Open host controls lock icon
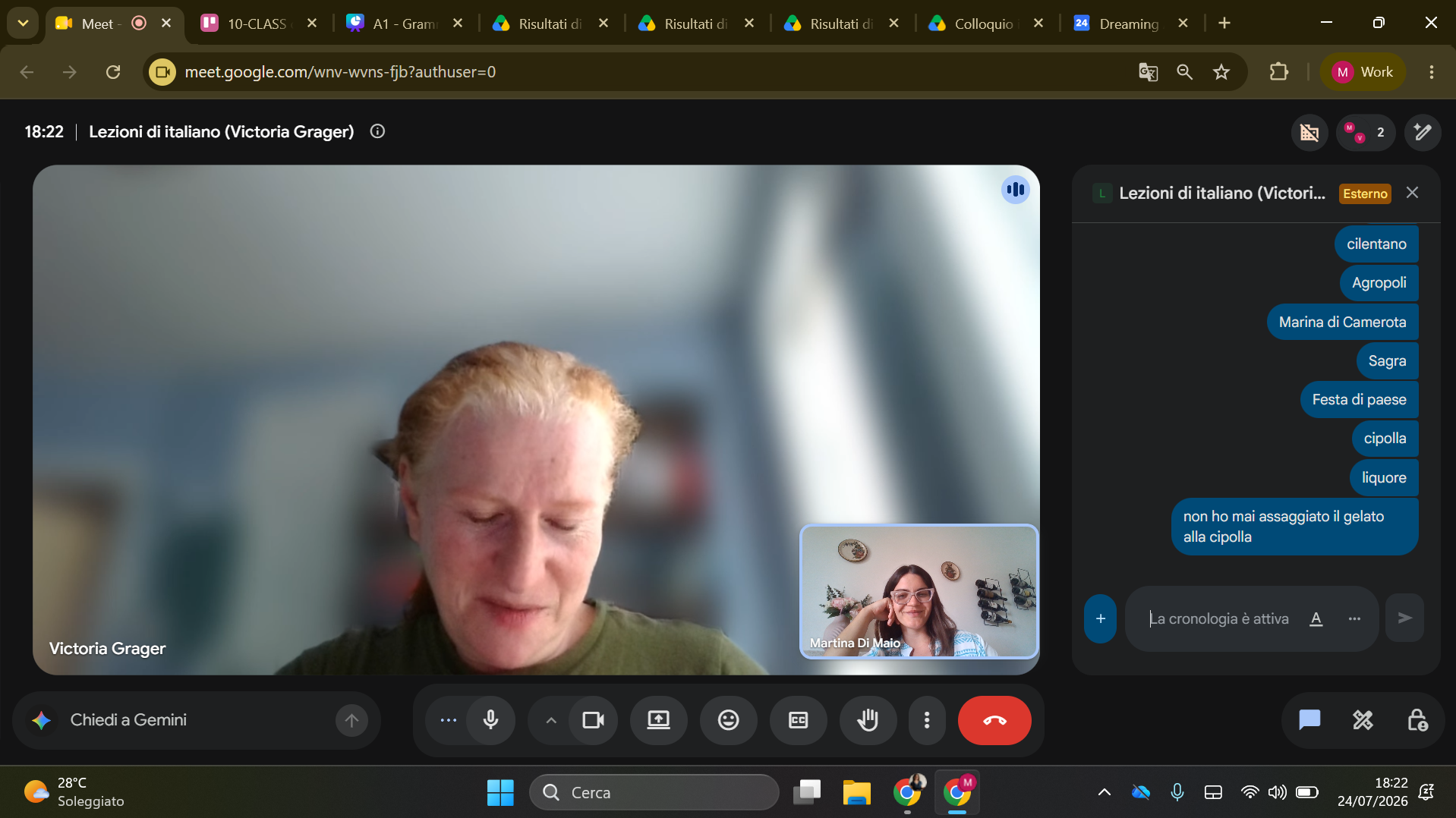Screen dimensions: 1456x818 [x=1417, y=720]
